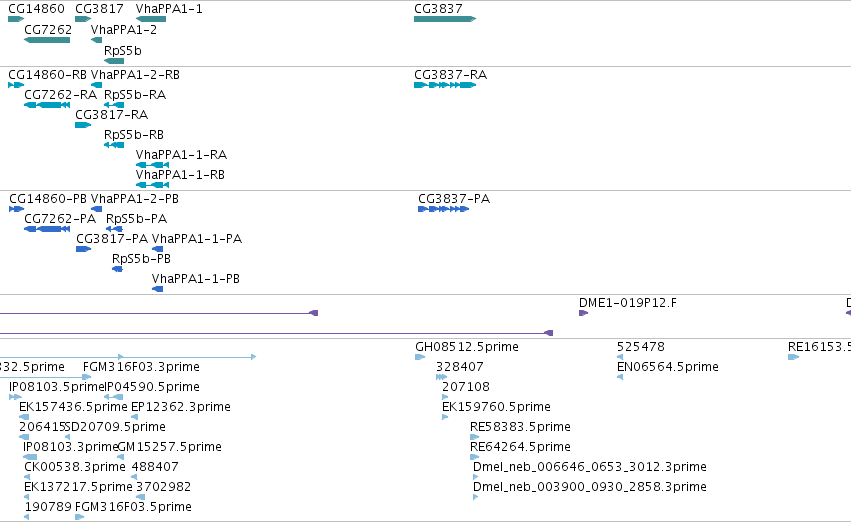The height and width of the screenshot is (522, 851).
Task: Click the RpS5b-PA protein label
Action: (x=136, y=219)
